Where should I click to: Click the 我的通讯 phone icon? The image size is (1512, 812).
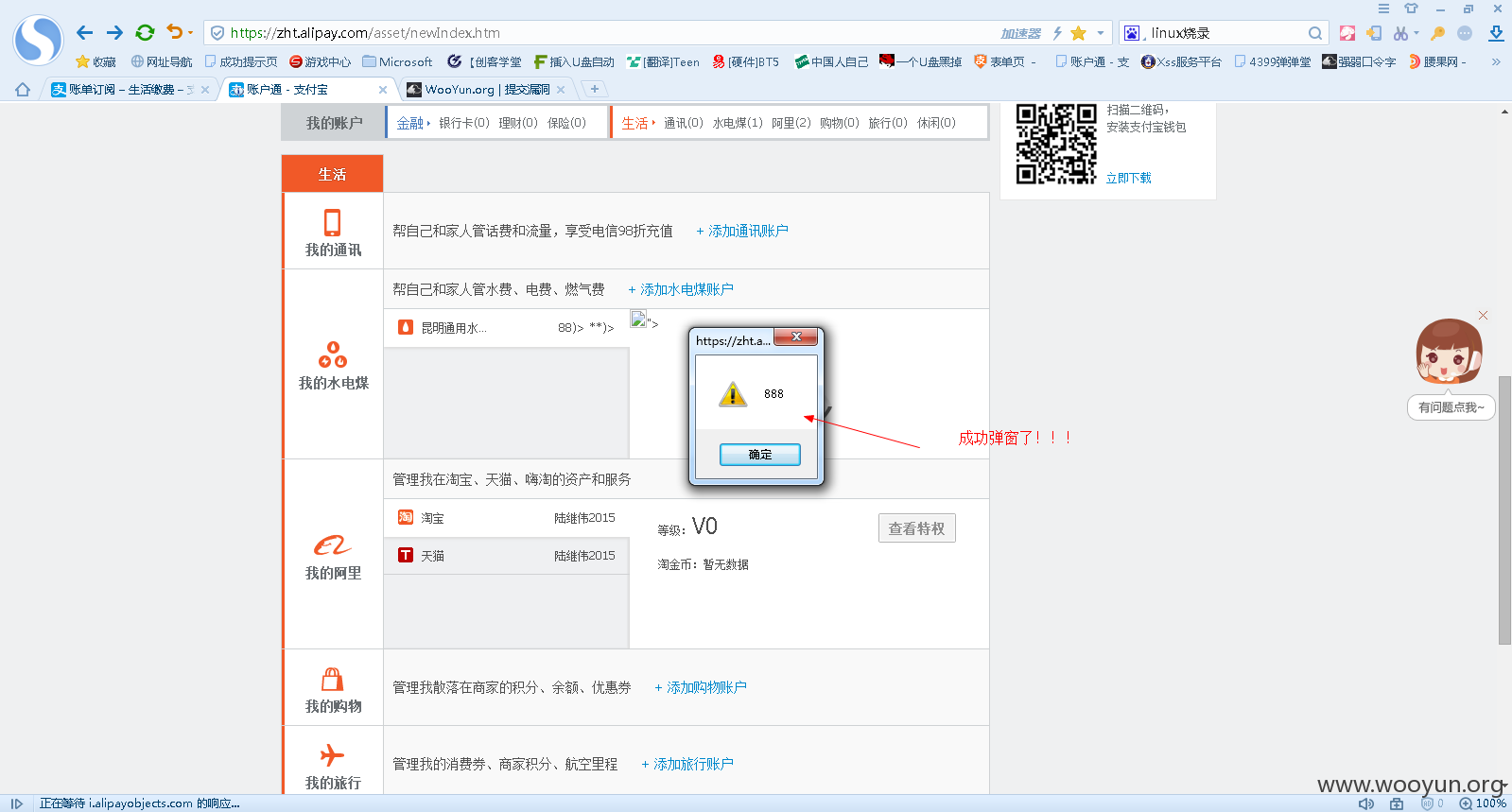tap(332, 222)
